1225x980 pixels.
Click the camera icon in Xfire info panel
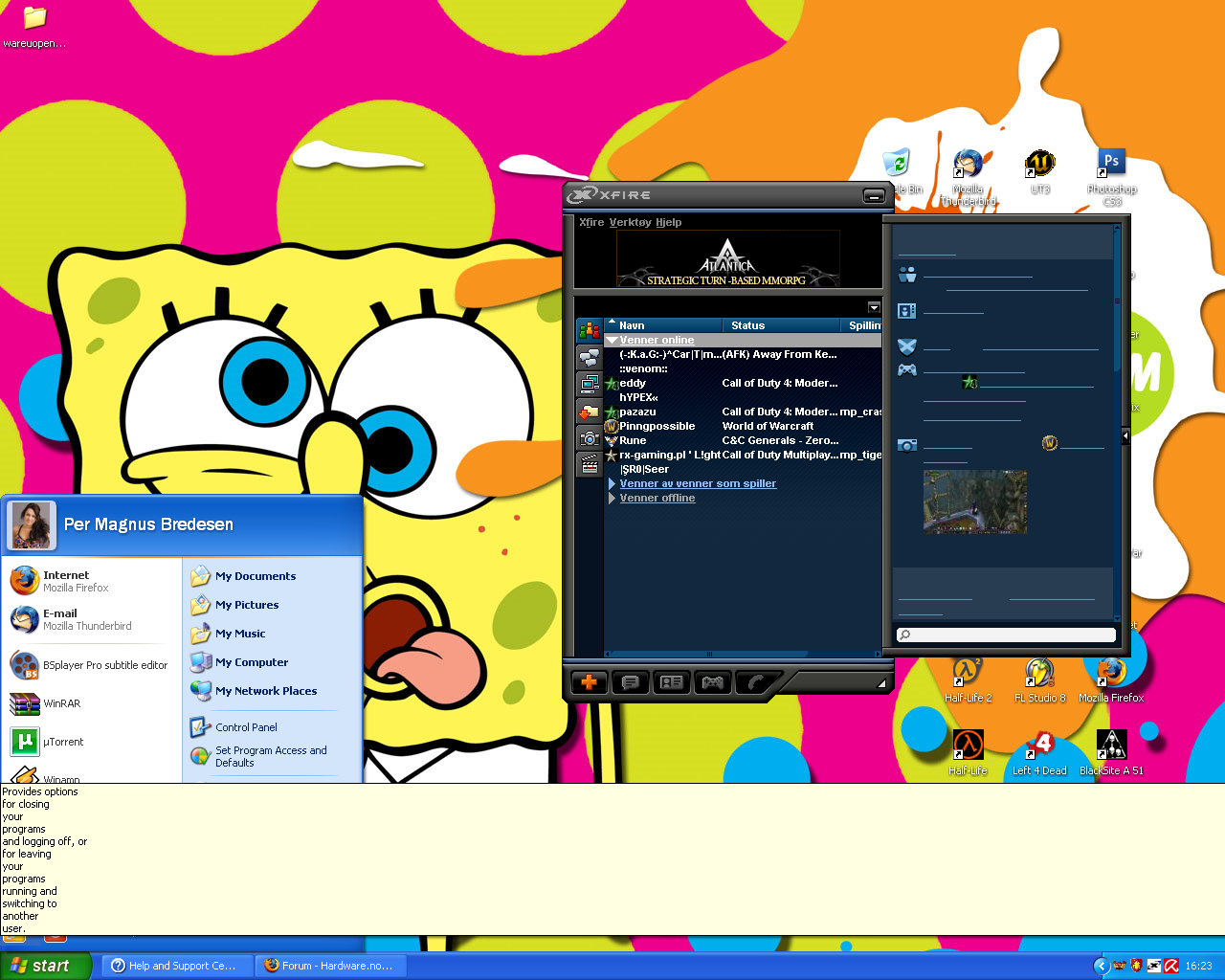click(907, 445)
